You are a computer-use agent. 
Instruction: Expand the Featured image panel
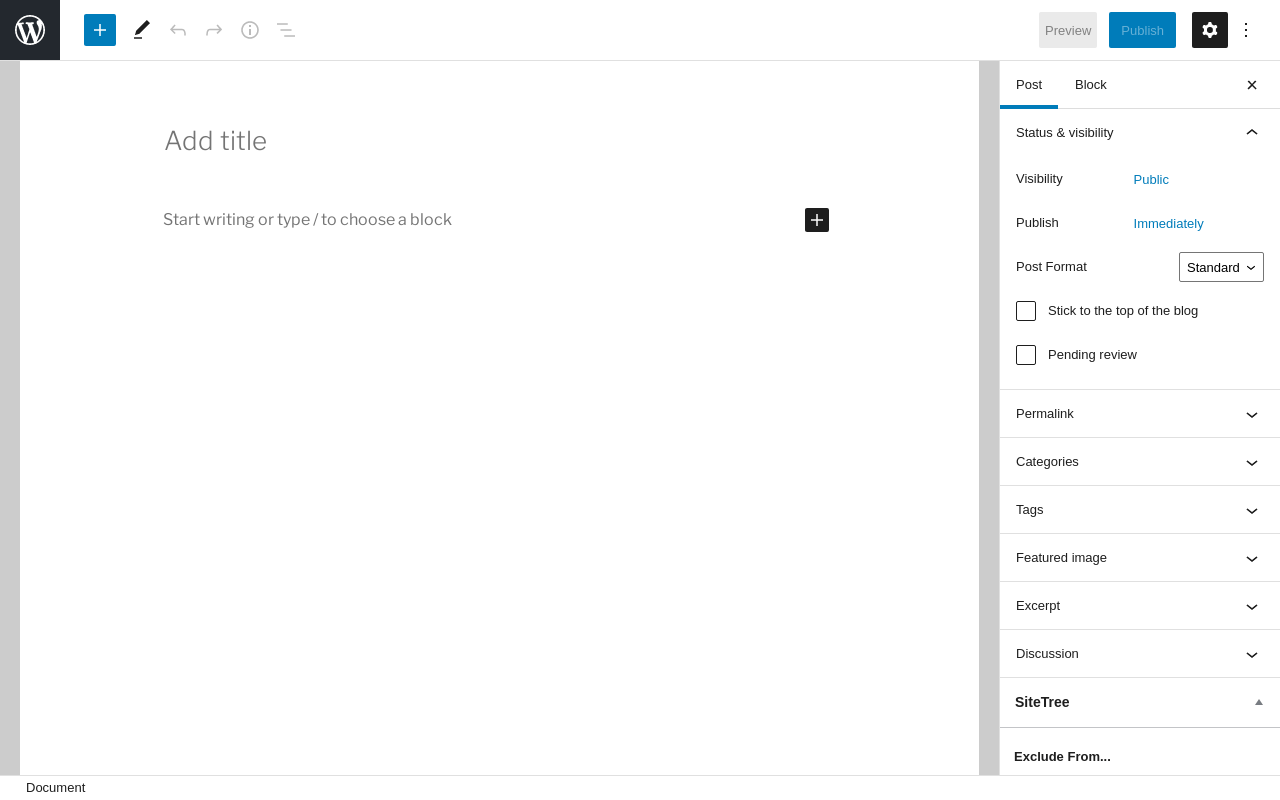[1140, 558]
